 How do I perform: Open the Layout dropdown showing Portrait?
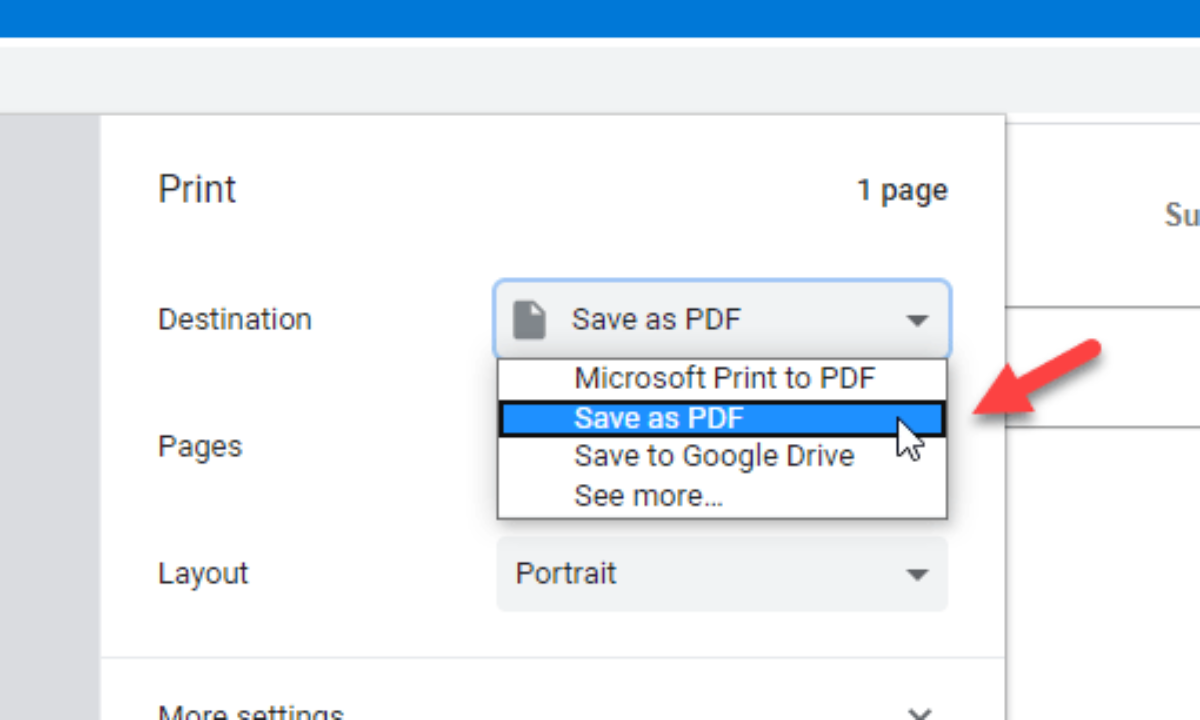[x=721, y=574]
